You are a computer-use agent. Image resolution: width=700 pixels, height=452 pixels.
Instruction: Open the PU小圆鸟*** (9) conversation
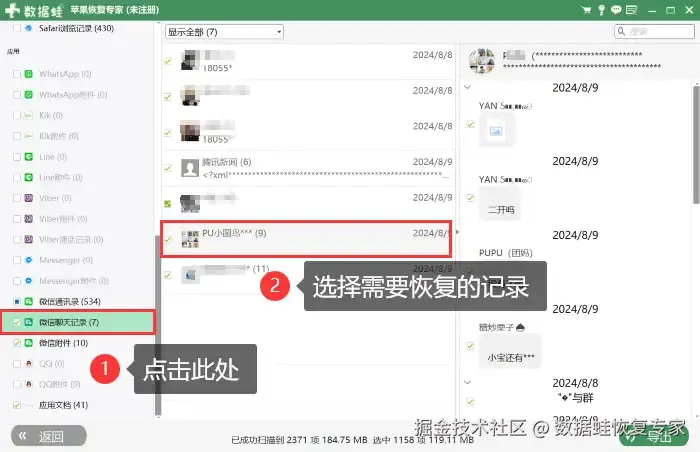point(307,239)
